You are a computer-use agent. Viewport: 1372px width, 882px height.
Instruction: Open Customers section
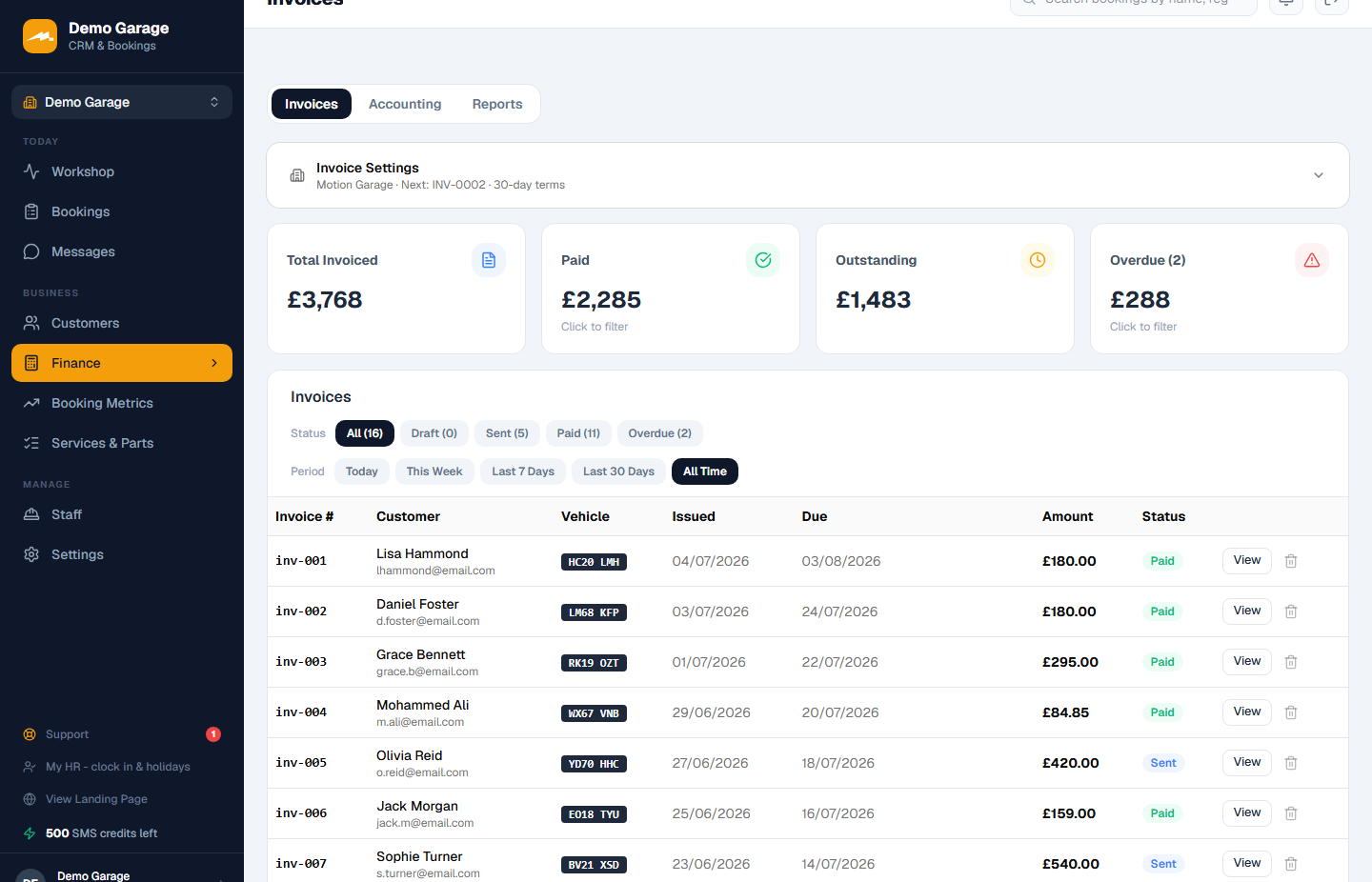click(x=122, y=323)
